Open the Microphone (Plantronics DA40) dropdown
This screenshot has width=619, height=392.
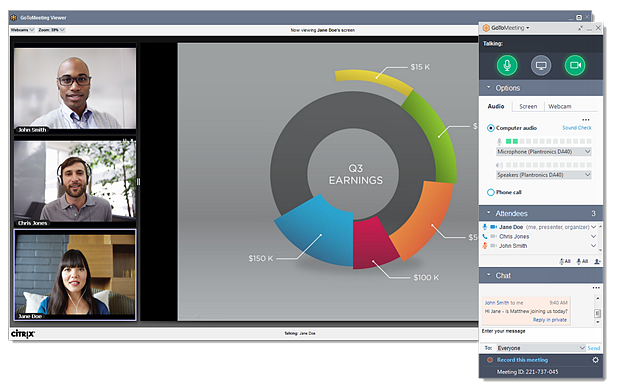click(544, 152)
